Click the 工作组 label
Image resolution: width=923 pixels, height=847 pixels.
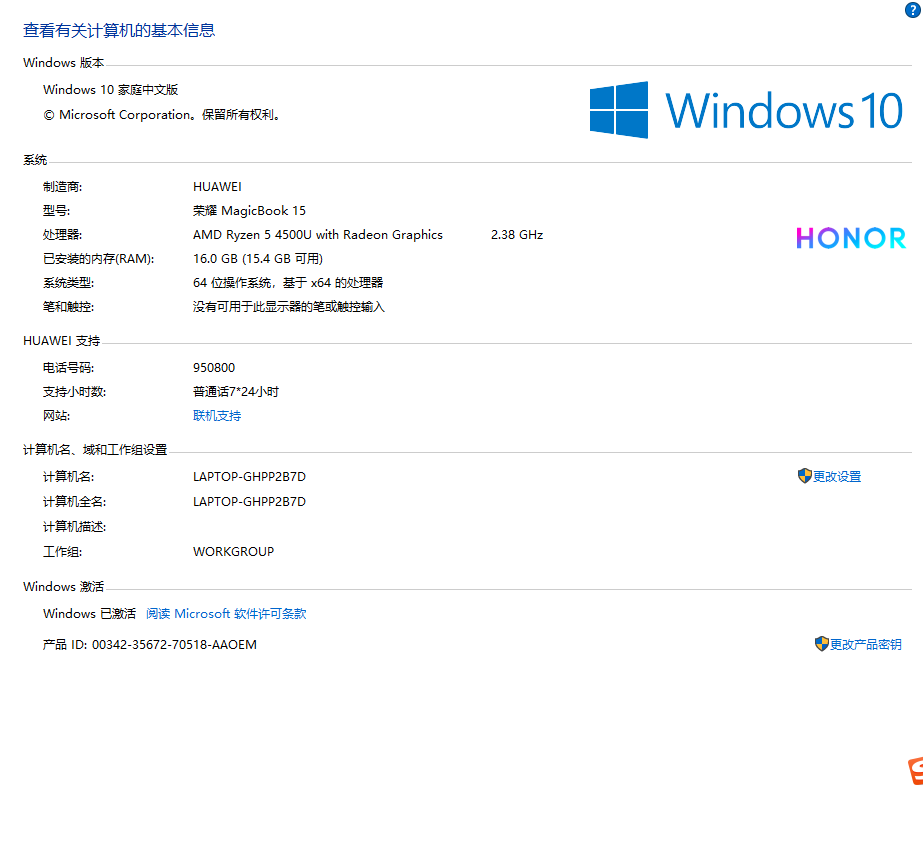(62, 552)
